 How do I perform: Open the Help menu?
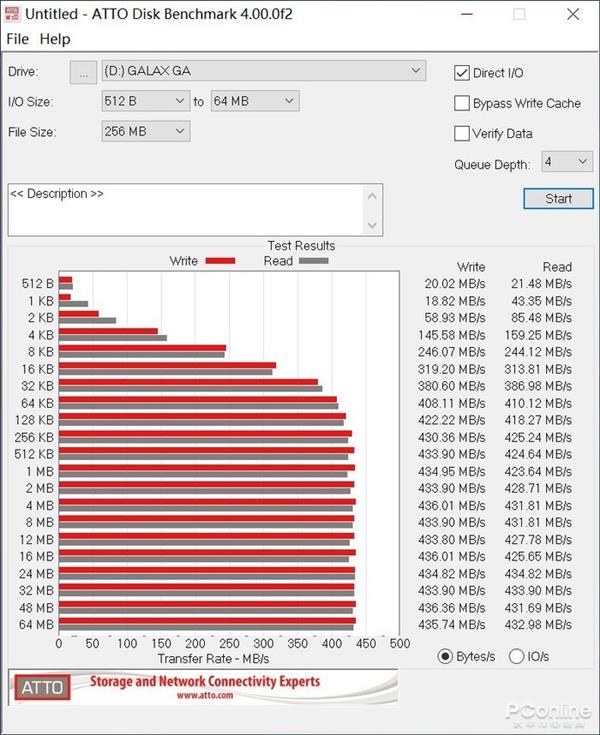tap(55, 39)
